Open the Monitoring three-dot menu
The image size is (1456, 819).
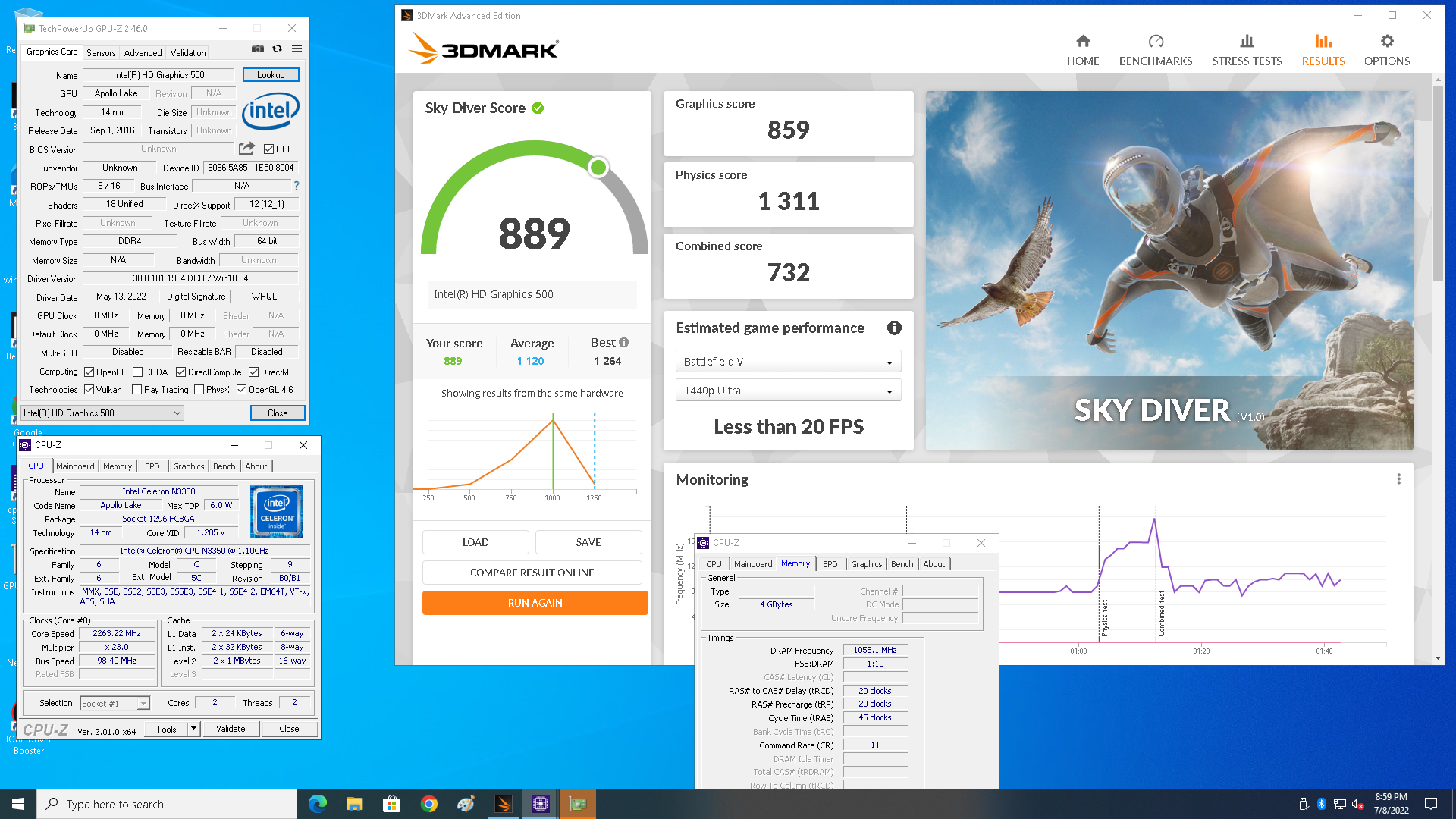(x=1399, y=479)
